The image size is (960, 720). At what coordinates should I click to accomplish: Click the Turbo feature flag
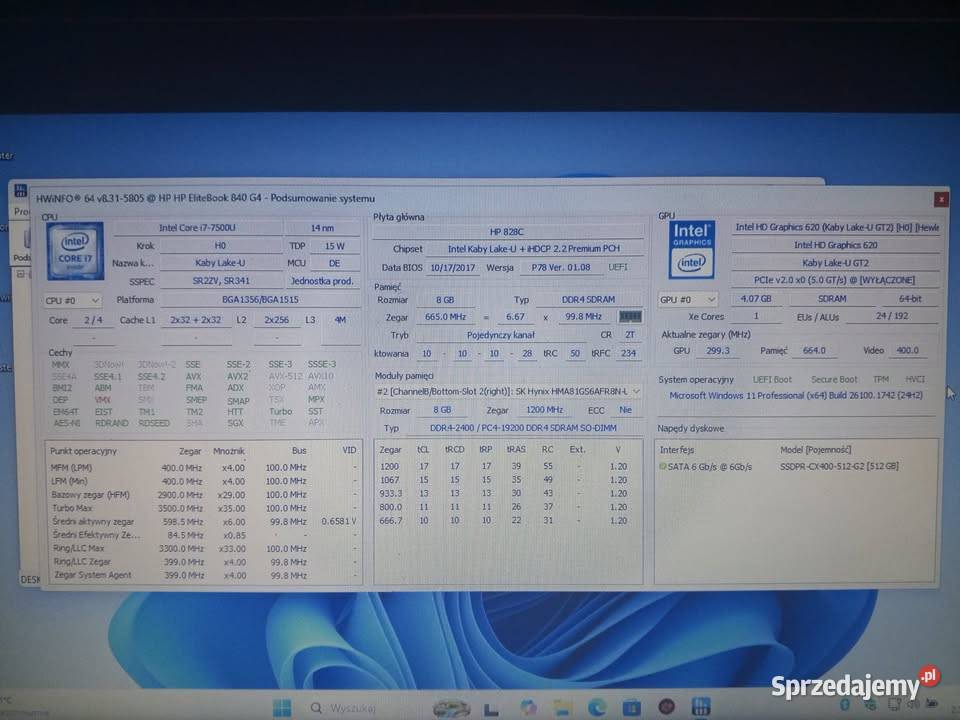(280, 411)
